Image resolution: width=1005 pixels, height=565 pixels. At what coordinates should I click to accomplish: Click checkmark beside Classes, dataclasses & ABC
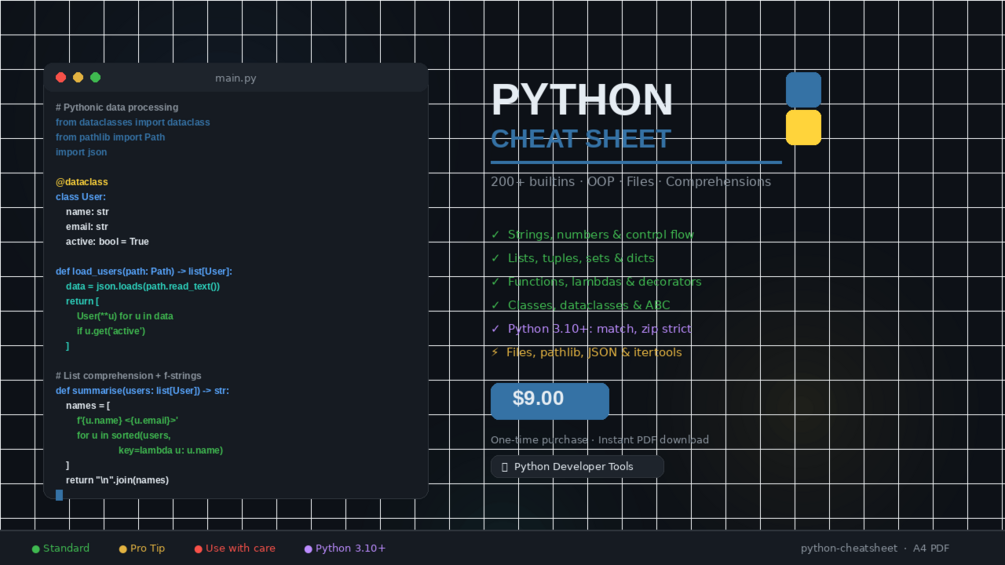click(x=495, y=305)
